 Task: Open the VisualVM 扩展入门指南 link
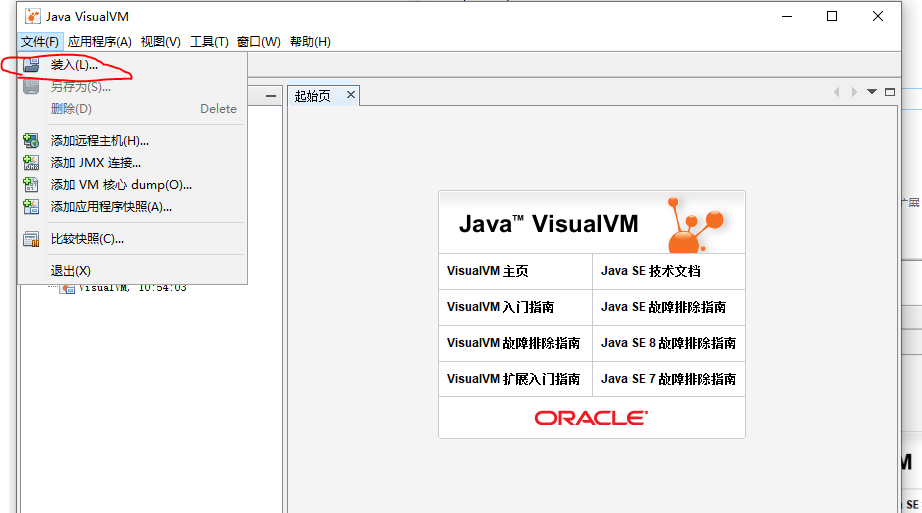[x=513, y=379]
